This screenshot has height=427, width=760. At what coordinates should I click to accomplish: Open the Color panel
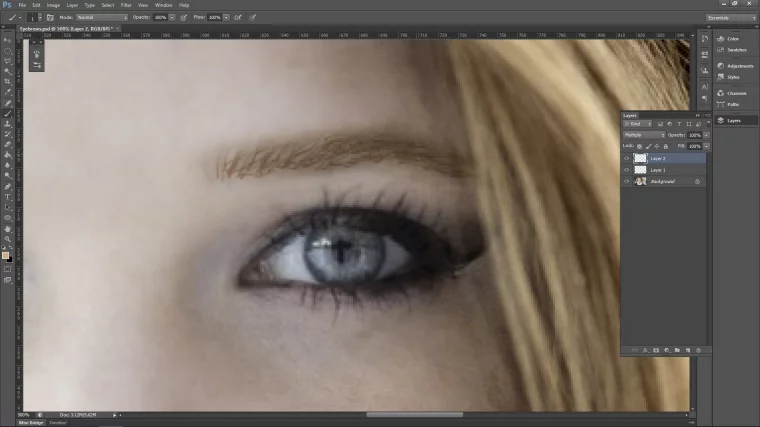[x=733, y=39]
